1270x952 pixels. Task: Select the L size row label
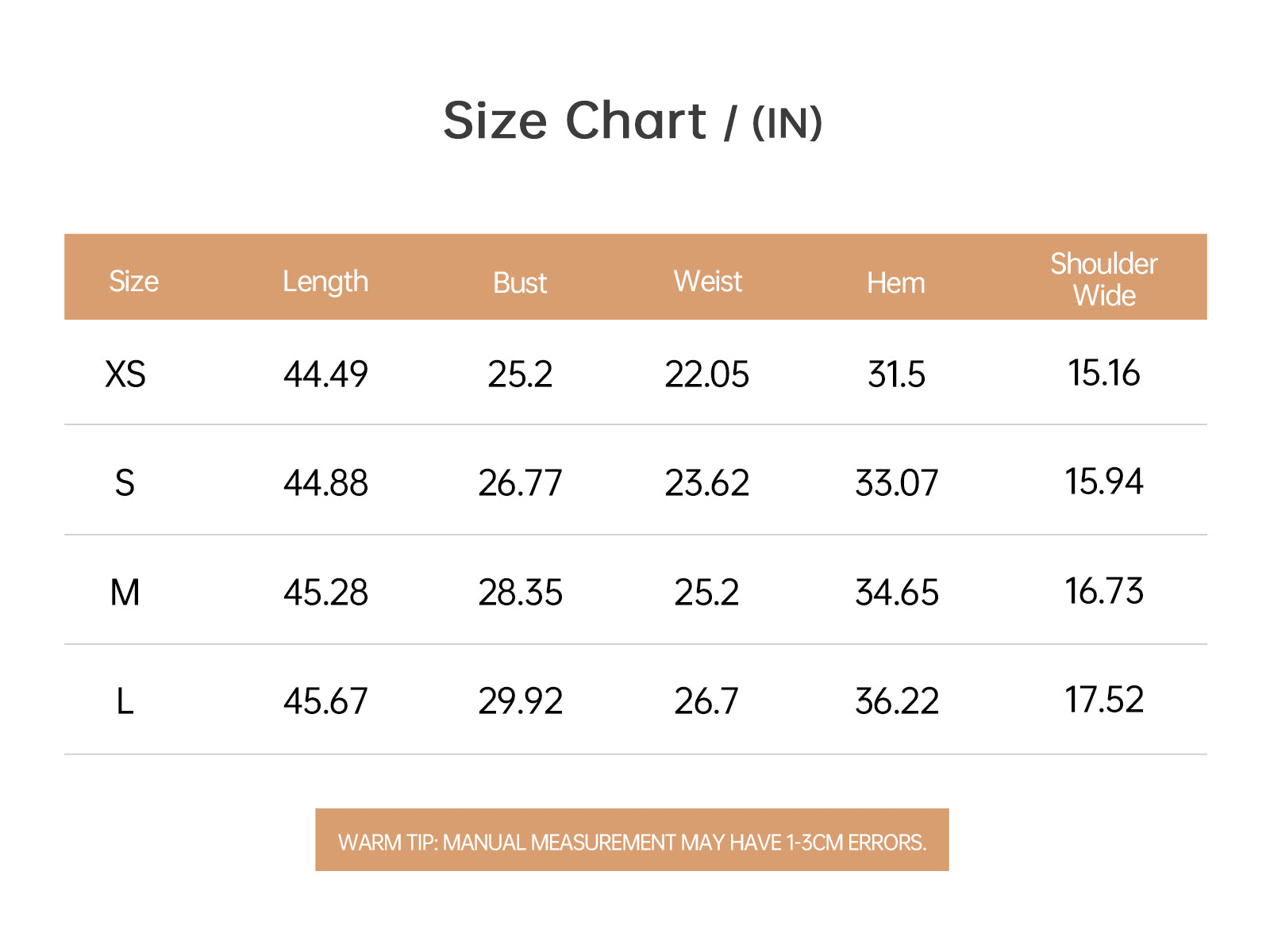pos(125,702)
